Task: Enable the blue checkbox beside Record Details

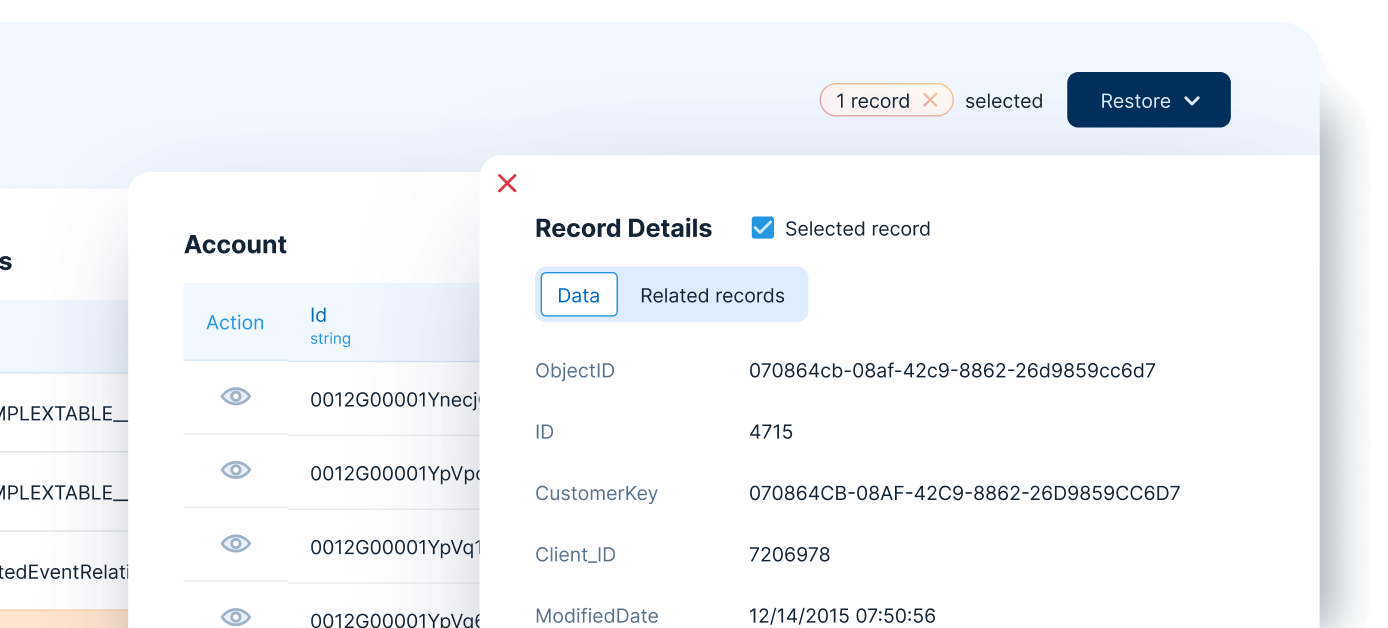Action: coord(762,227)
